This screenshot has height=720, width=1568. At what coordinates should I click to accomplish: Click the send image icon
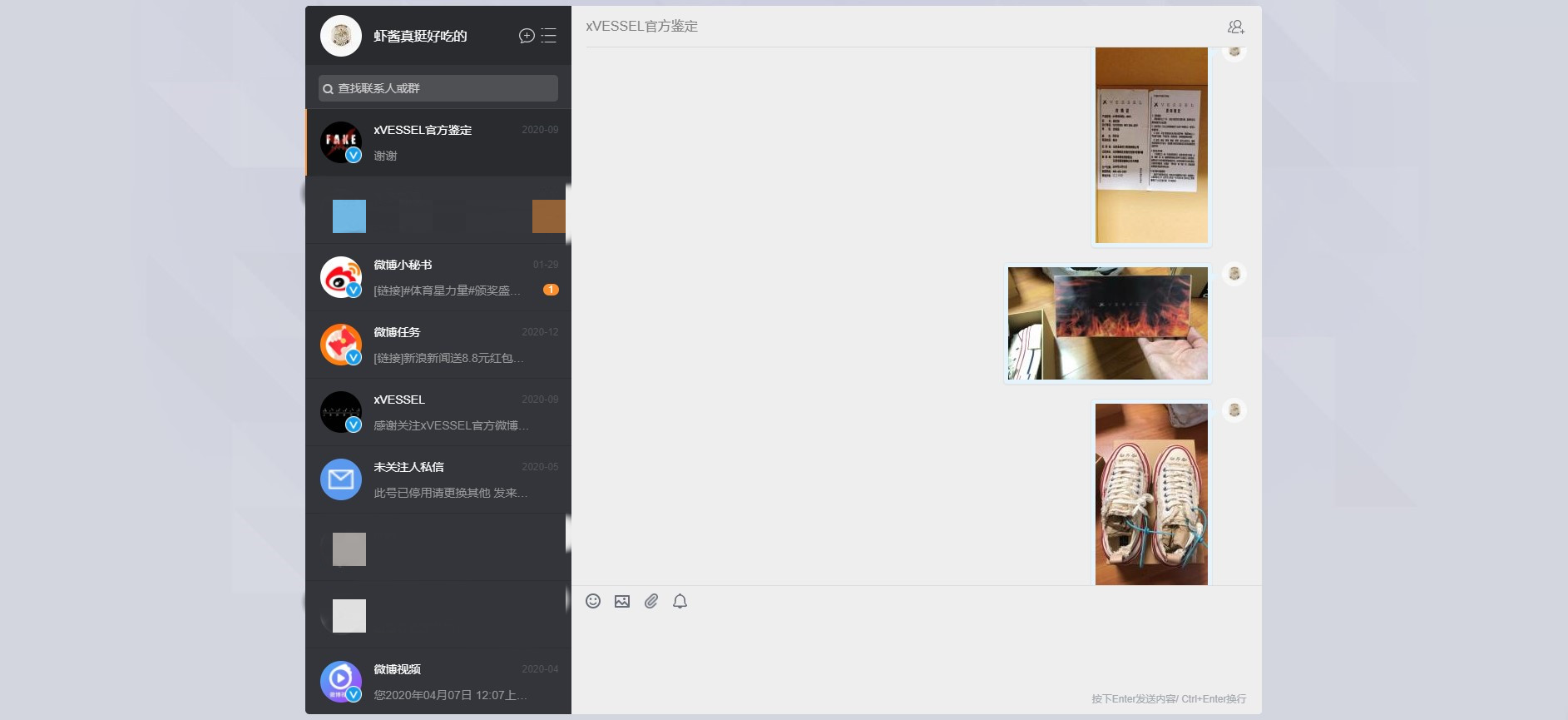coord(622,601)
